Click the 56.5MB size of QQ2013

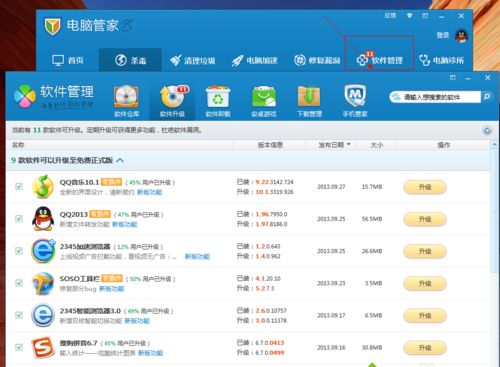(372, 219)
